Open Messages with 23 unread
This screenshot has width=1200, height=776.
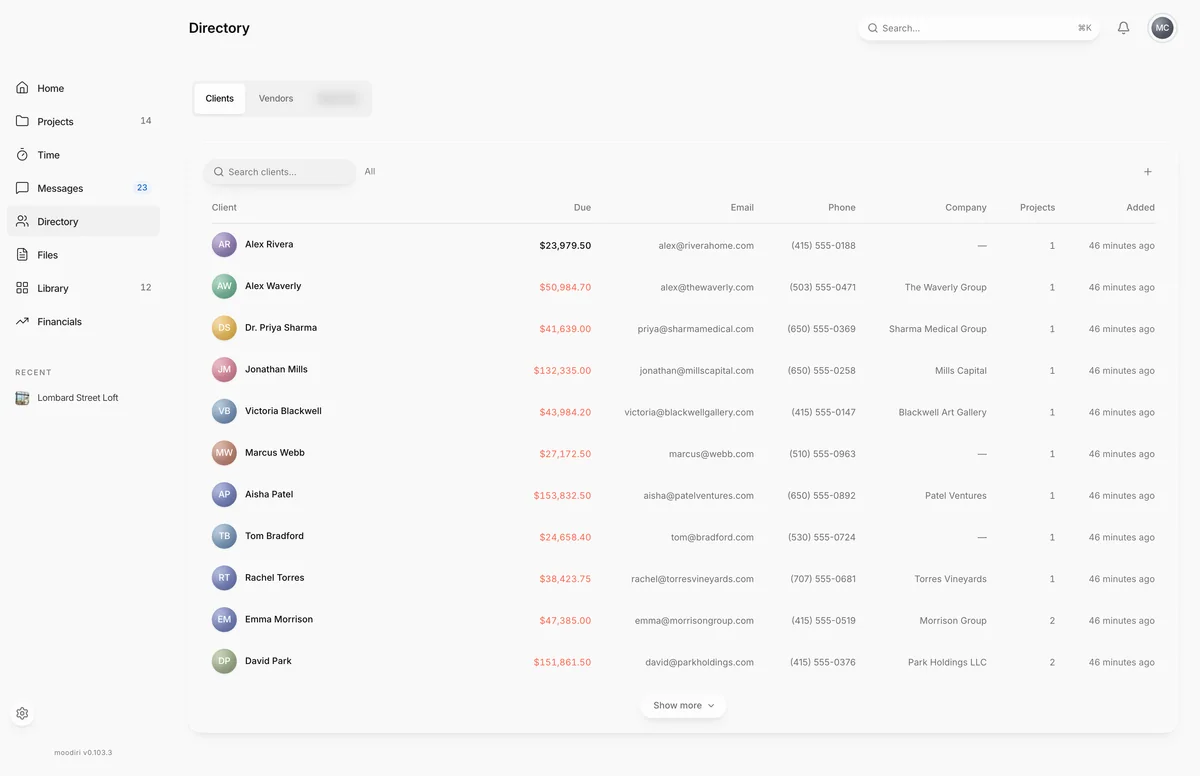point(83,188)
